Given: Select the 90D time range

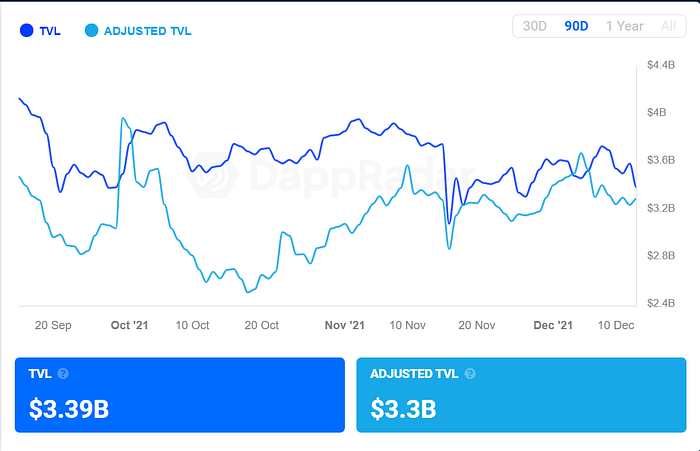Looking at the screenshot, I should point(576,26).
